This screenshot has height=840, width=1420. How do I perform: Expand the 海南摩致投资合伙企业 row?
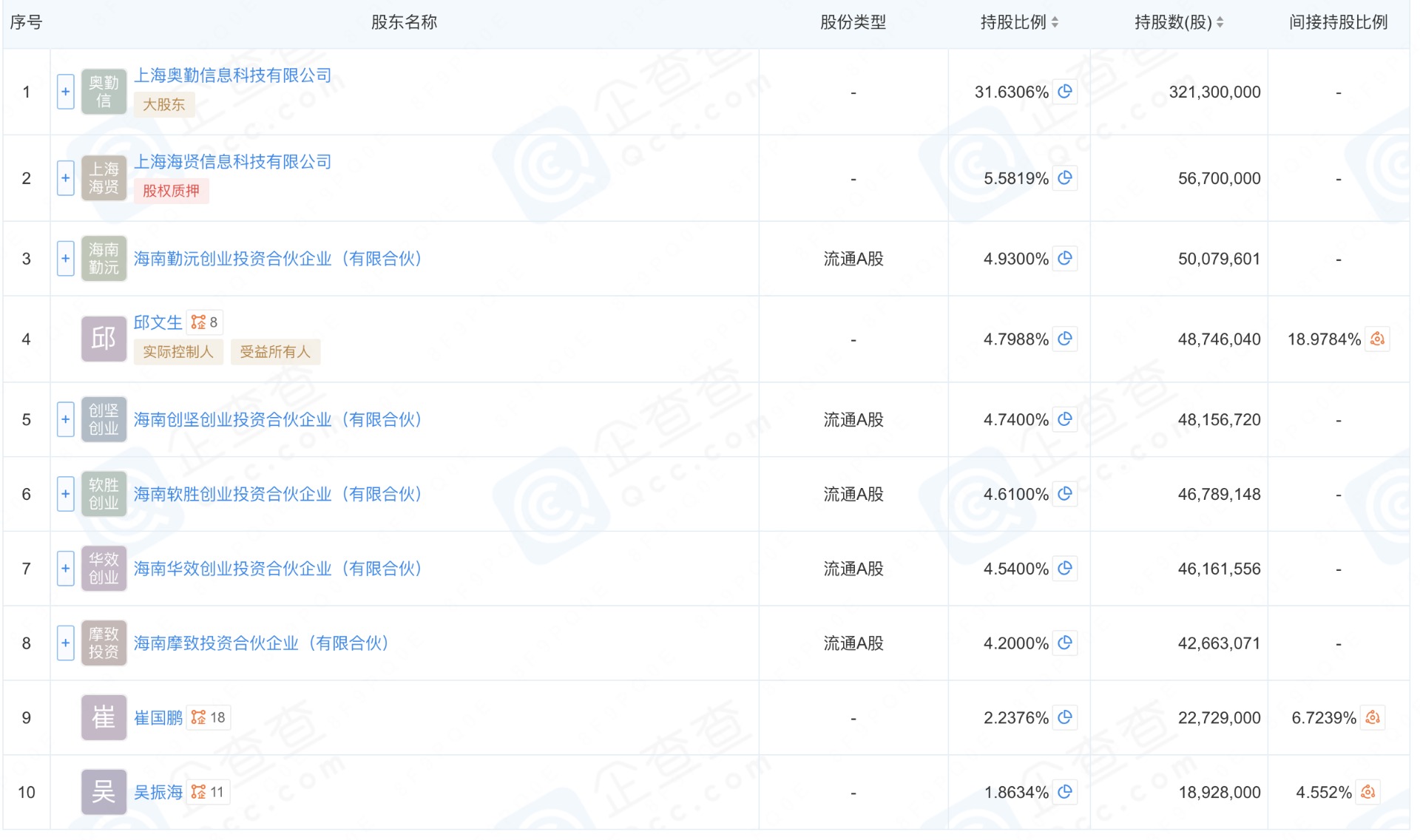[x=66, y=643]
